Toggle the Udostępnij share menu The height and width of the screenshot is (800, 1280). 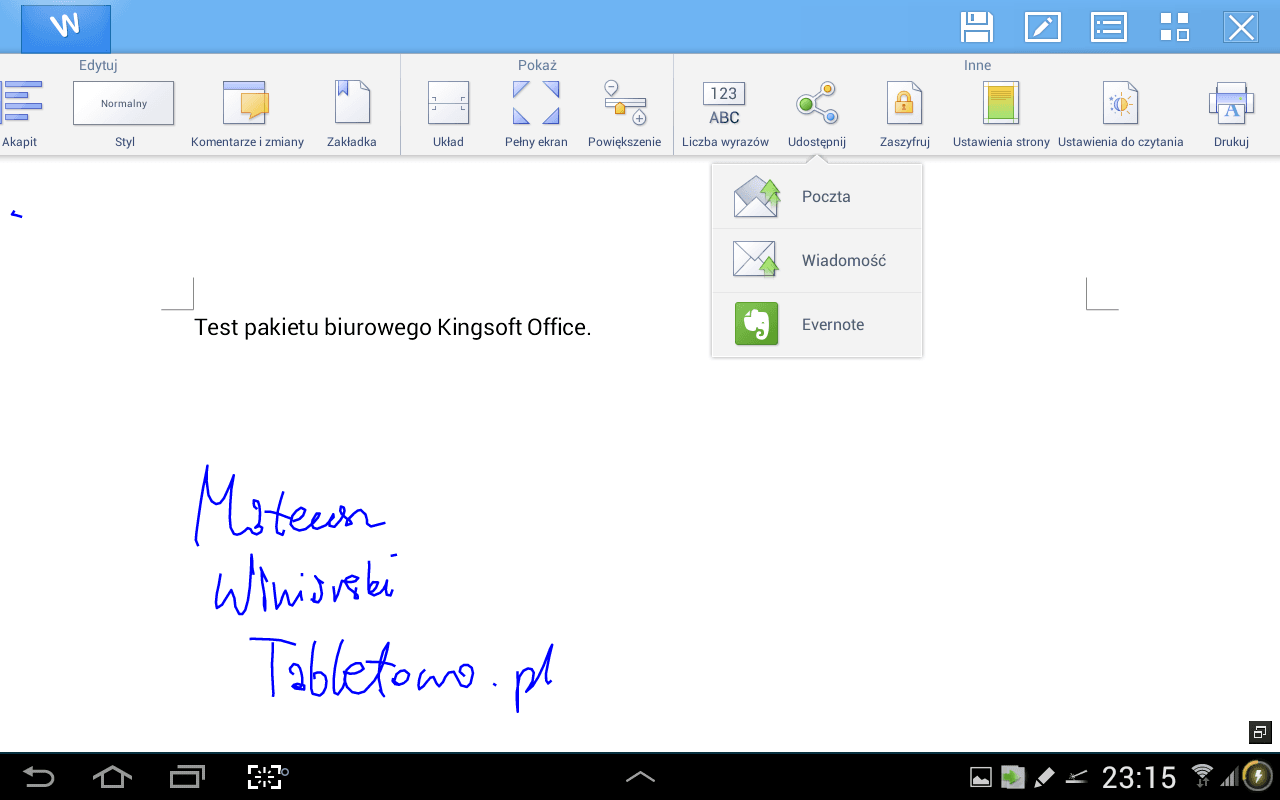[817, 114]
